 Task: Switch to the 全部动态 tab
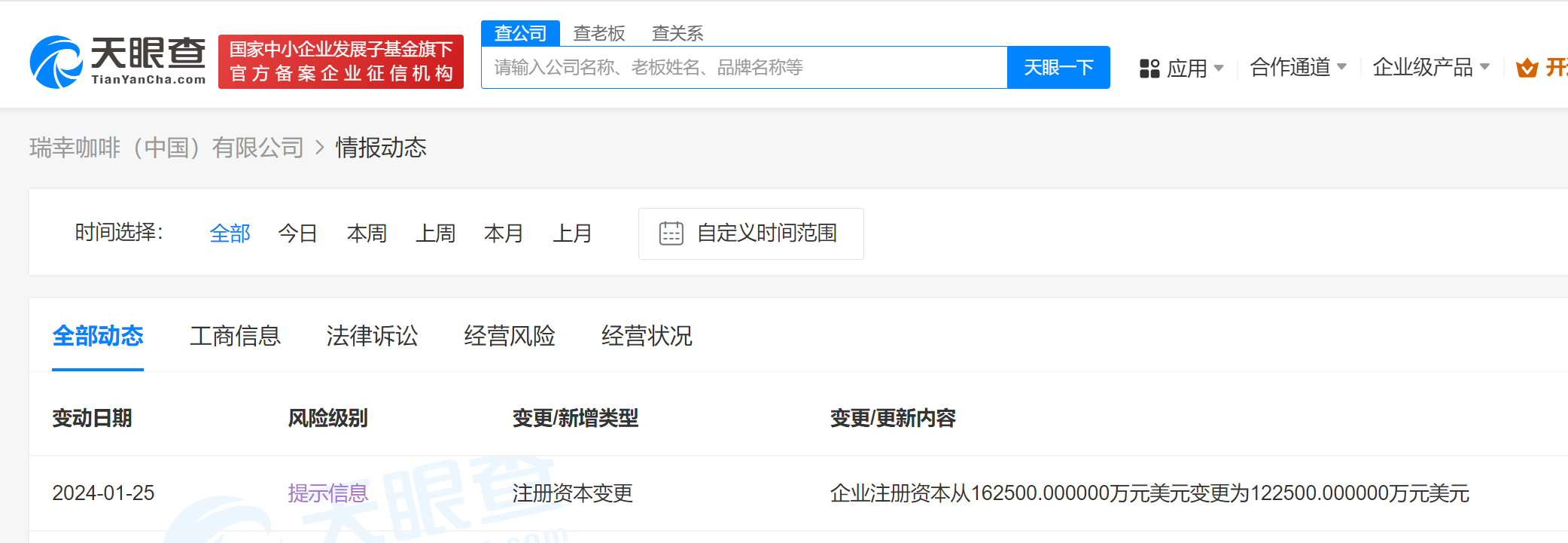coord(98,336)
